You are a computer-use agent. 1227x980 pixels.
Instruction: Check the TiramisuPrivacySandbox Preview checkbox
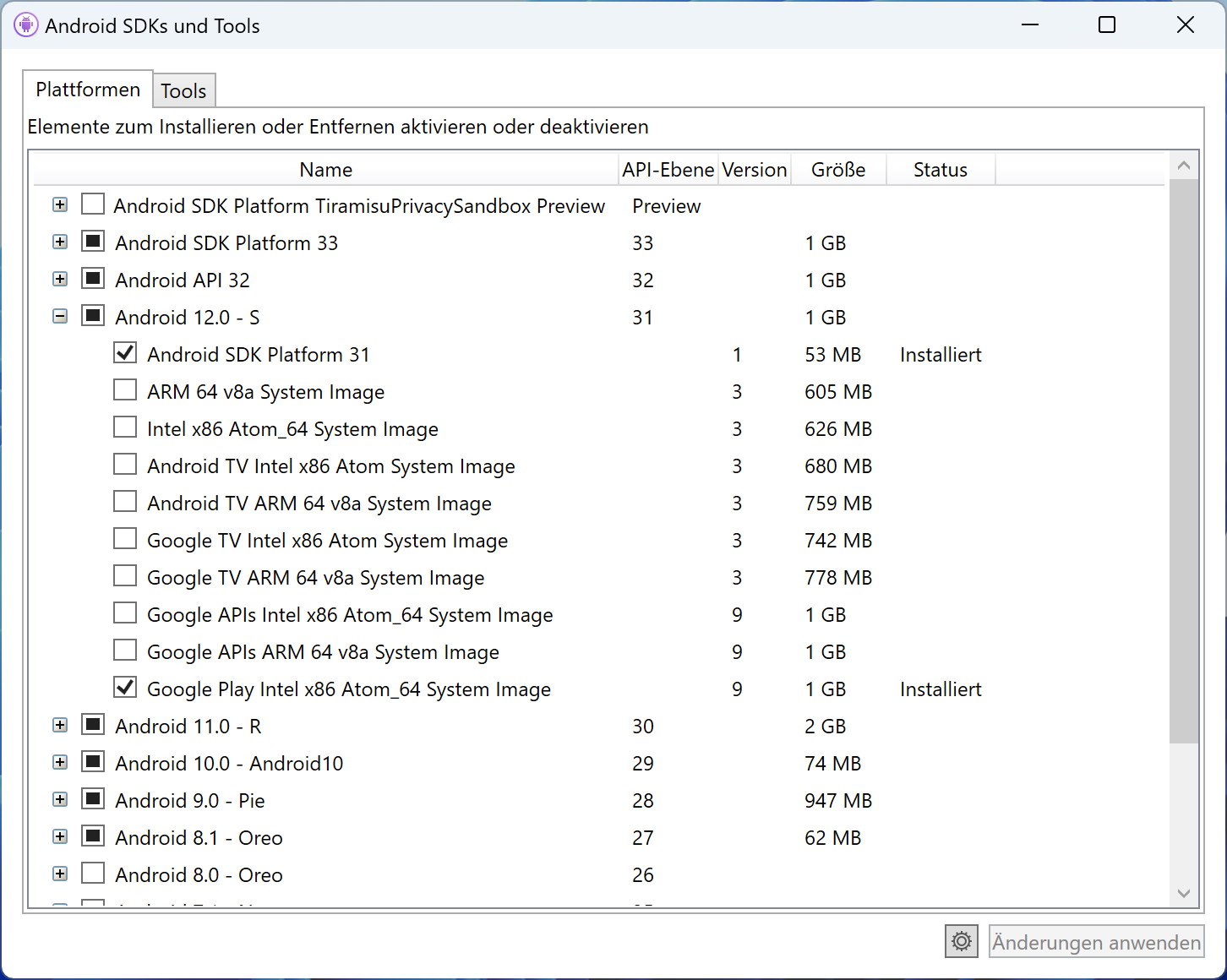coord(93,204)
